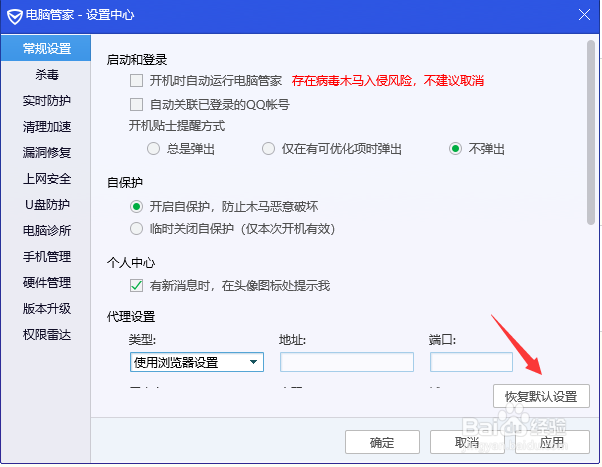602x467 pixels.
Task: Check 自动关联已登录的QQ帐号
Action: pos(136,104)
